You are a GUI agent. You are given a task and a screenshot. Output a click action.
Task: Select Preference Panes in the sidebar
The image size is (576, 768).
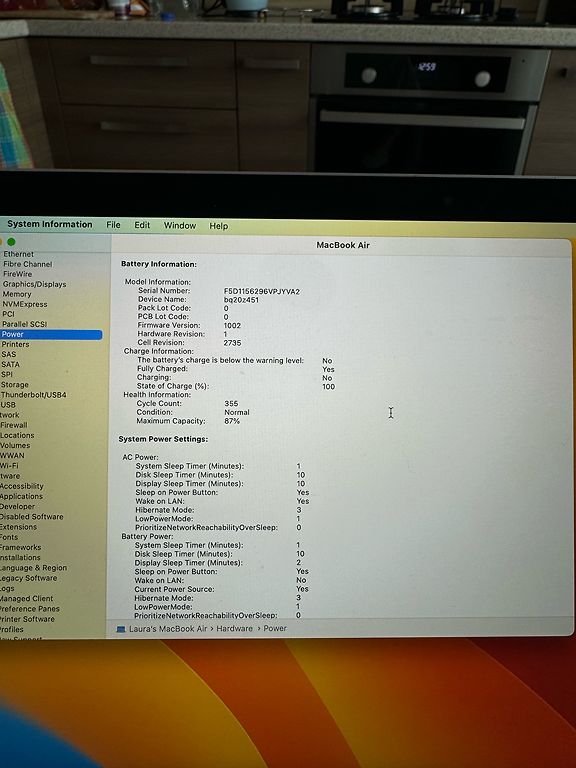coord(30,609)
